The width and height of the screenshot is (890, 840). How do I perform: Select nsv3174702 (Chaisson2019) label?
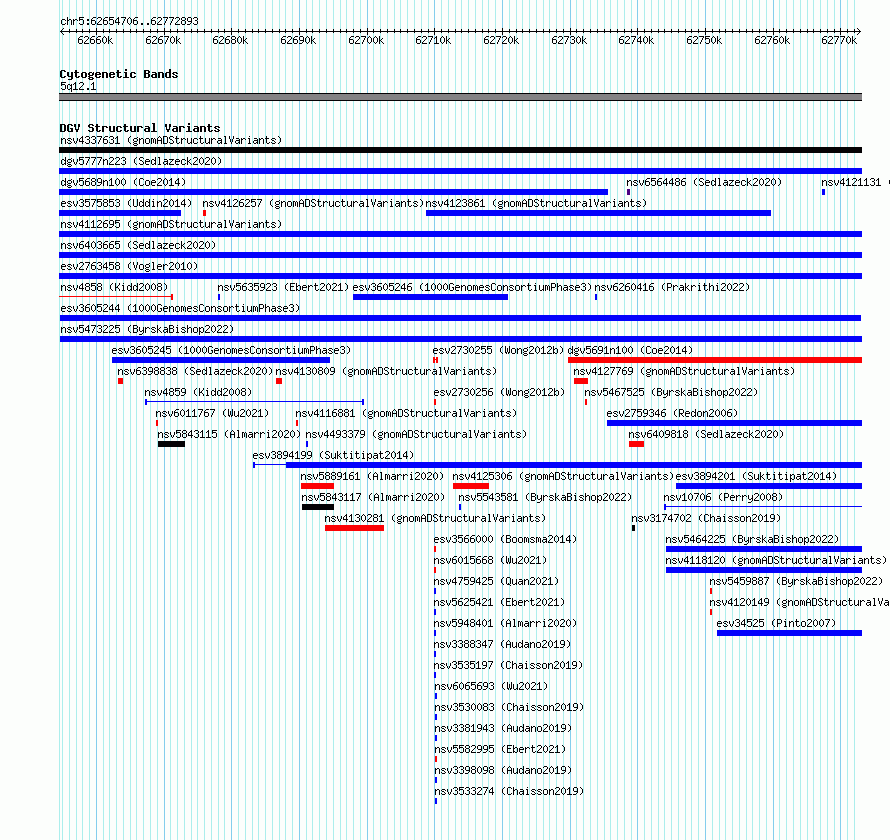tap(706, 518)
